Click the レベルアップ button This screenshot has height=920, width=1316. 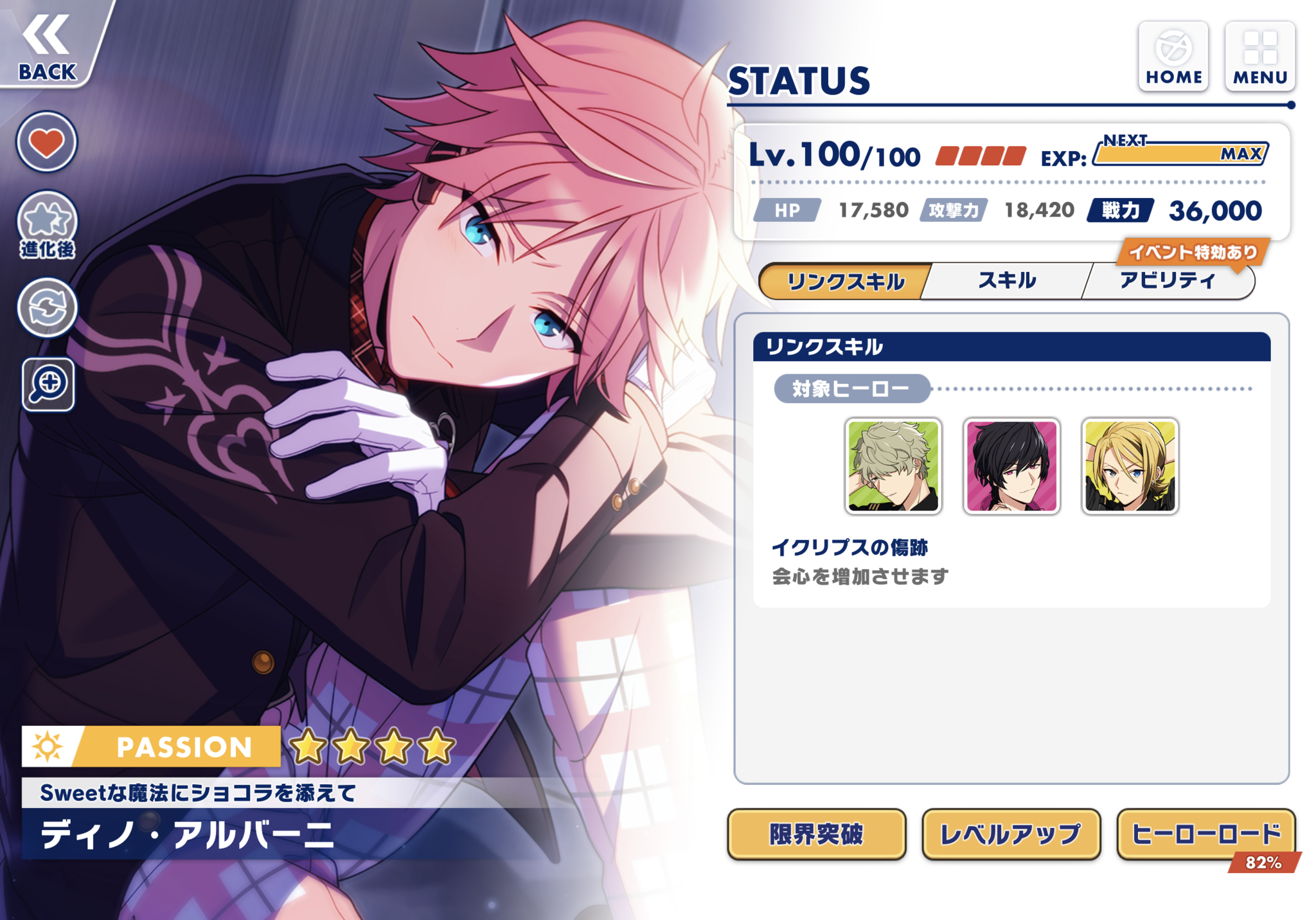pyautogui.click(x=1011, y=834)
